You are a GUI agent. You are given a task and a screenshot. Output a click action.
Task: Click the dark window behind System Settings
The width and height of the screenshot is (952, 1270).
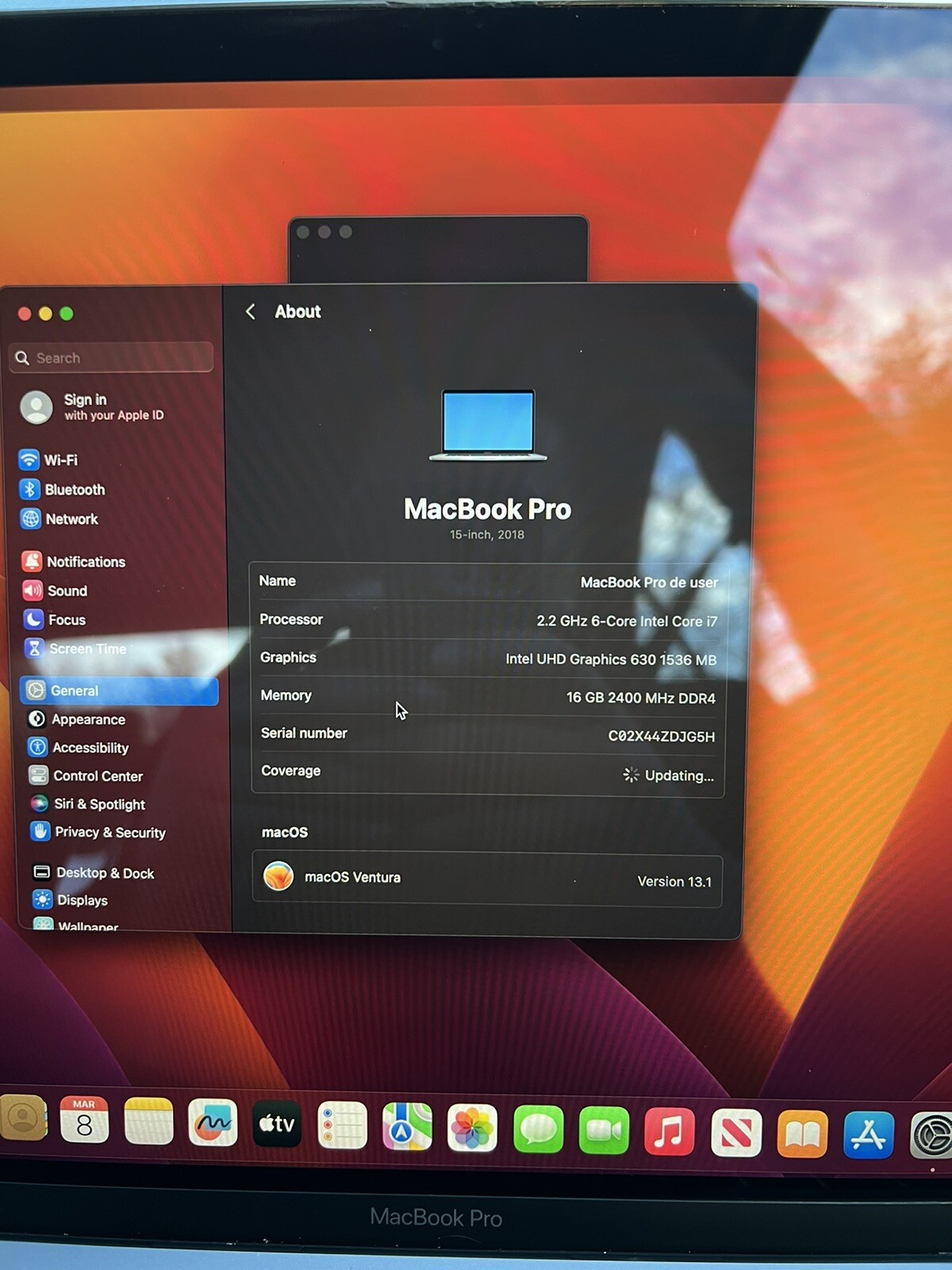438,248
